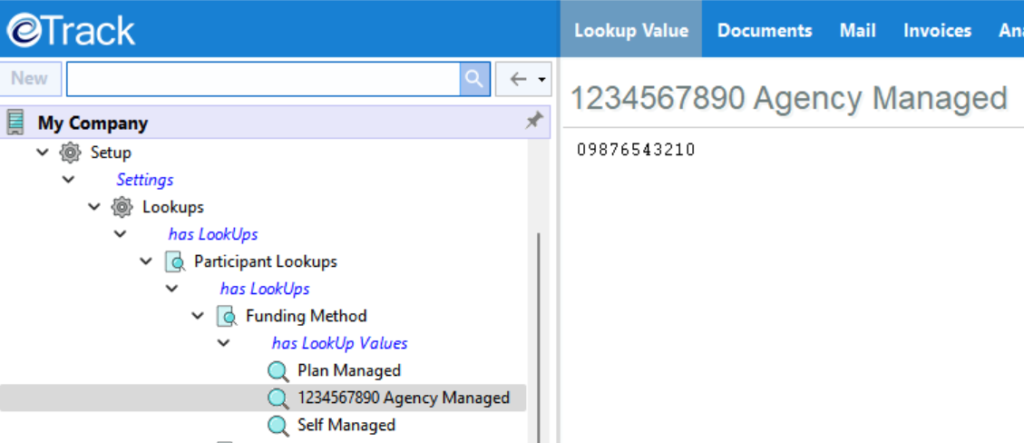Click the Self Managed magnifier icon
Screen dimensions: 1024x443
pos(278,425)
